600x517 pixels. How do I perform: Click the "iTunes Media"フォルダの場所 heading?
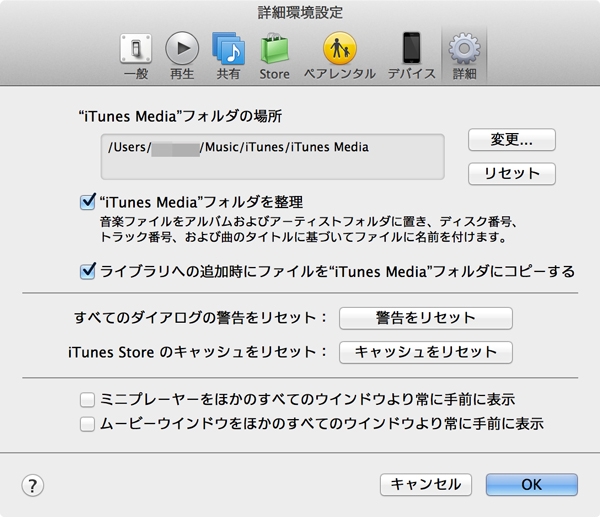click(x=180, y=116)
